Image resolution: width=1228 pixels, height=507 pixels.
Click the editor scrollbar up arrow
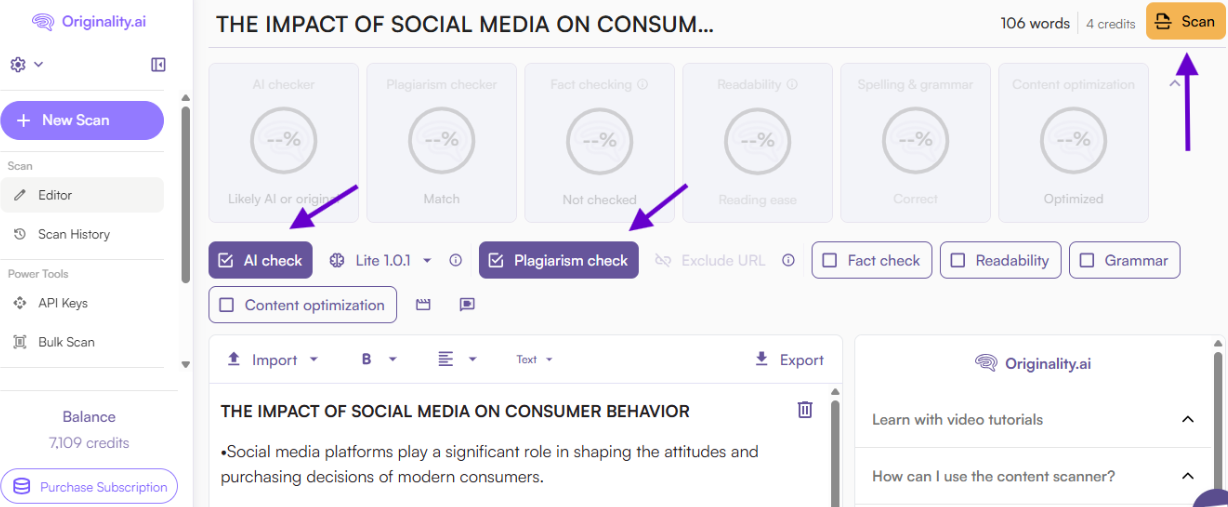click(x=835, y=391)
